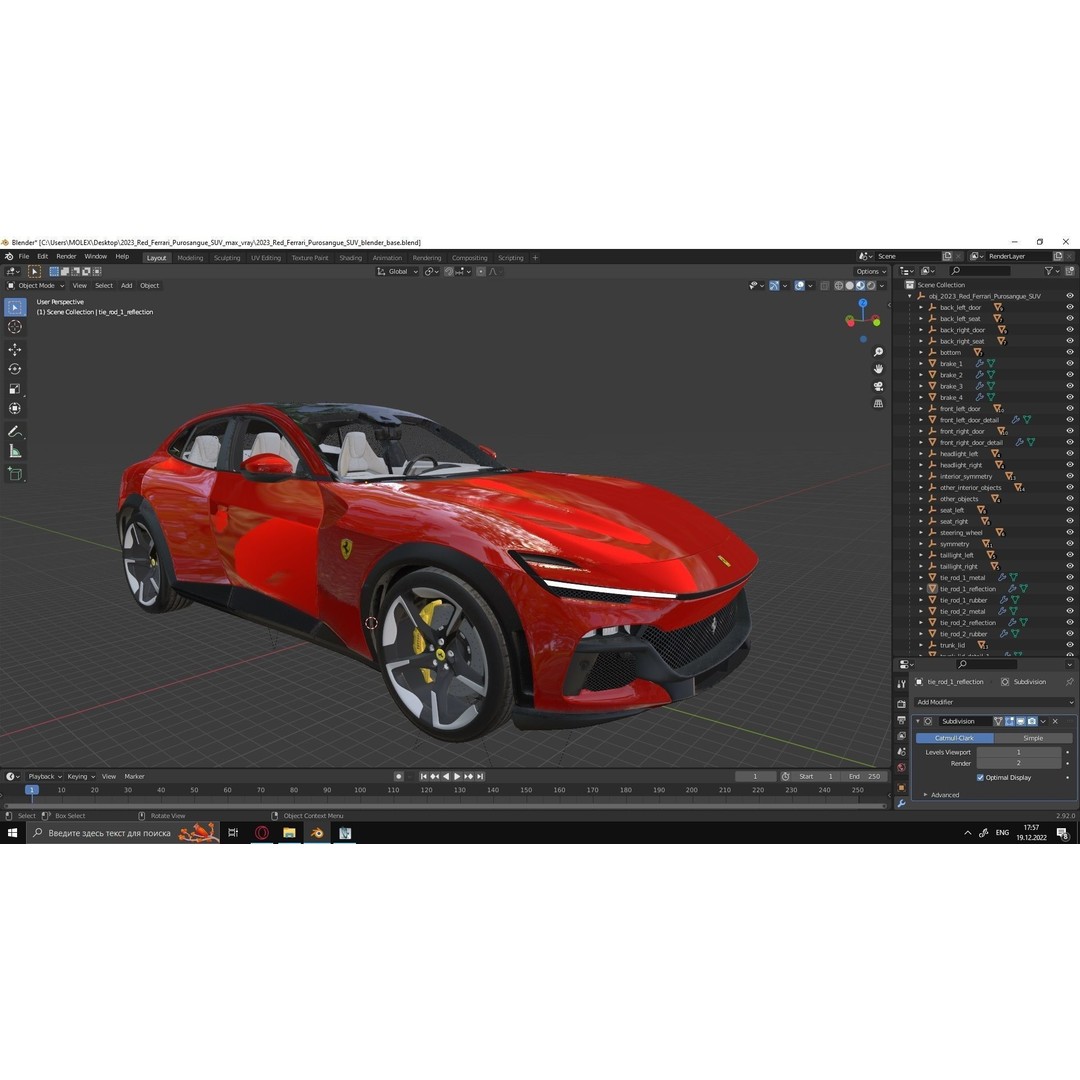1080x1080 pixels.
Task: Open the Render menu
Action: (x=66, y=256)
